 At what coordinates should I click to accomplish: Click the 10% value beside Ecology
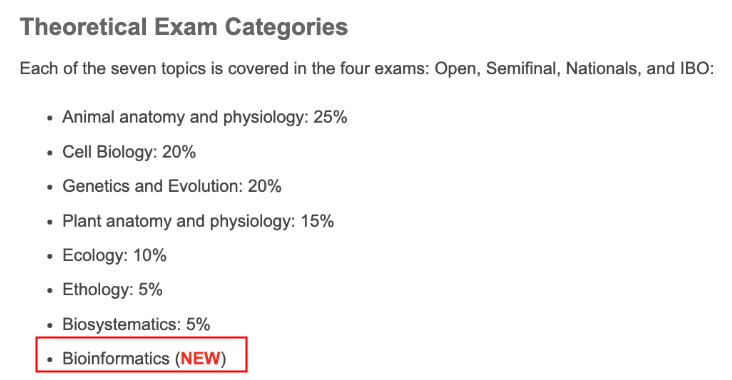point(150,255)
